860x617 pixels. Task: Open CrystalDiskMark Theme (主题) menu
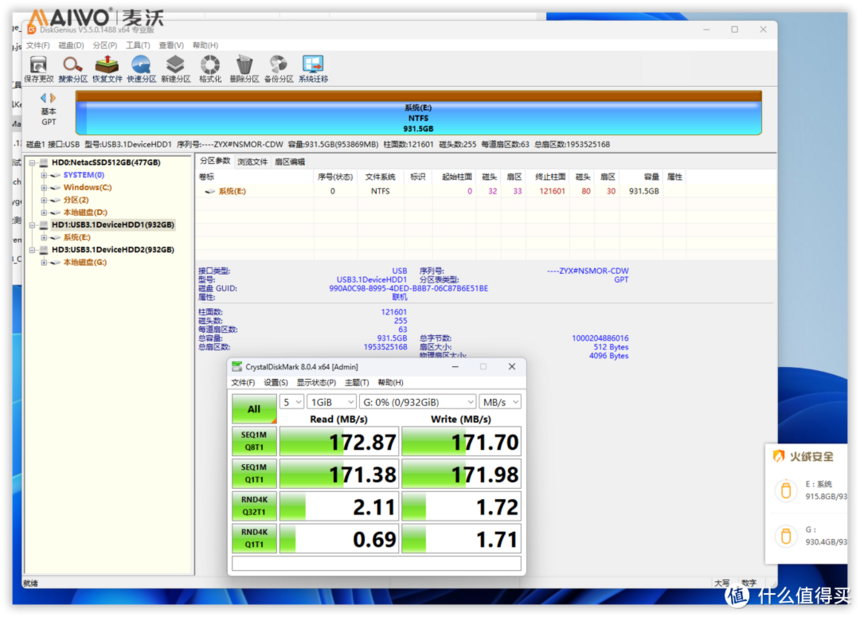357,382
